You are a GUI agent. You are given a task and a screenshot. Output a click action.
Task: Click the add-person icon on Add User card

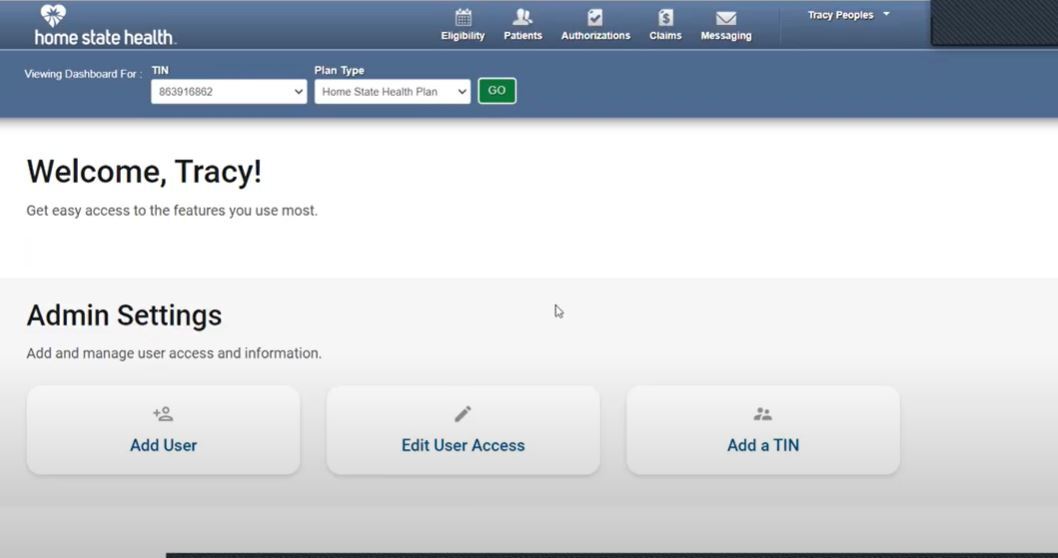tap(163, 414)
